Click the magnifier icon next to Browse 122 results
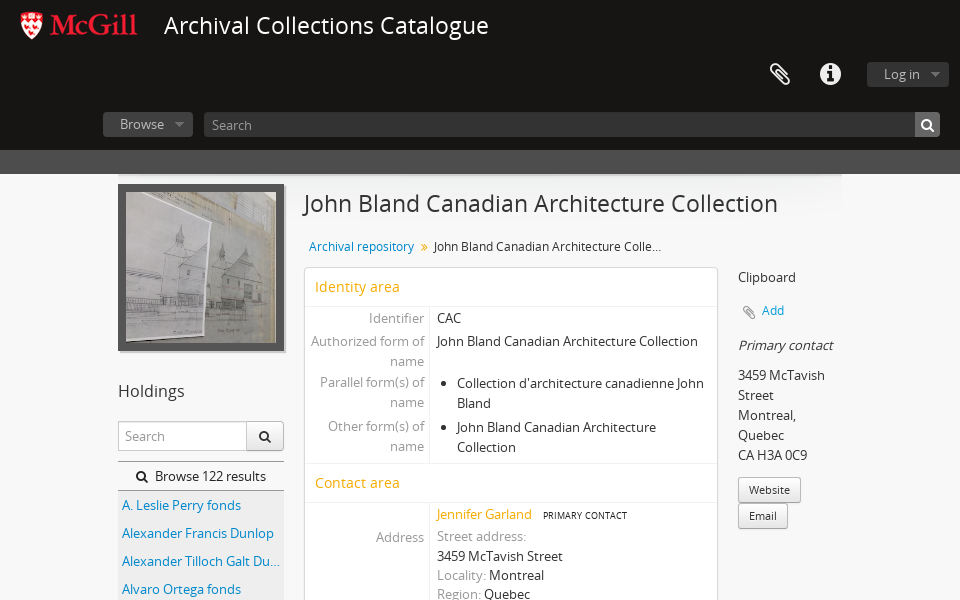This screenshot has width=960, height=600. click(141, 475)
